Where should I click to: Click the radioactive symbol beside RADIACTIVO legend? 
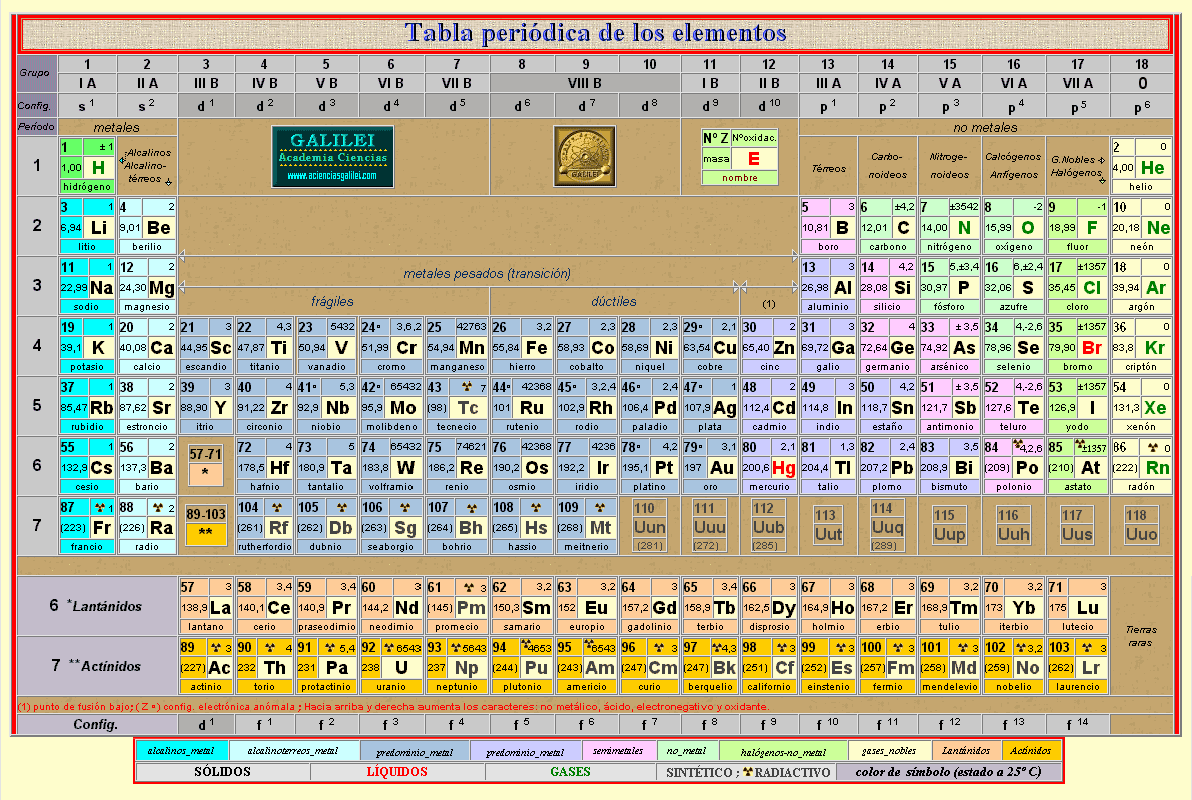(x=746, y=771)
